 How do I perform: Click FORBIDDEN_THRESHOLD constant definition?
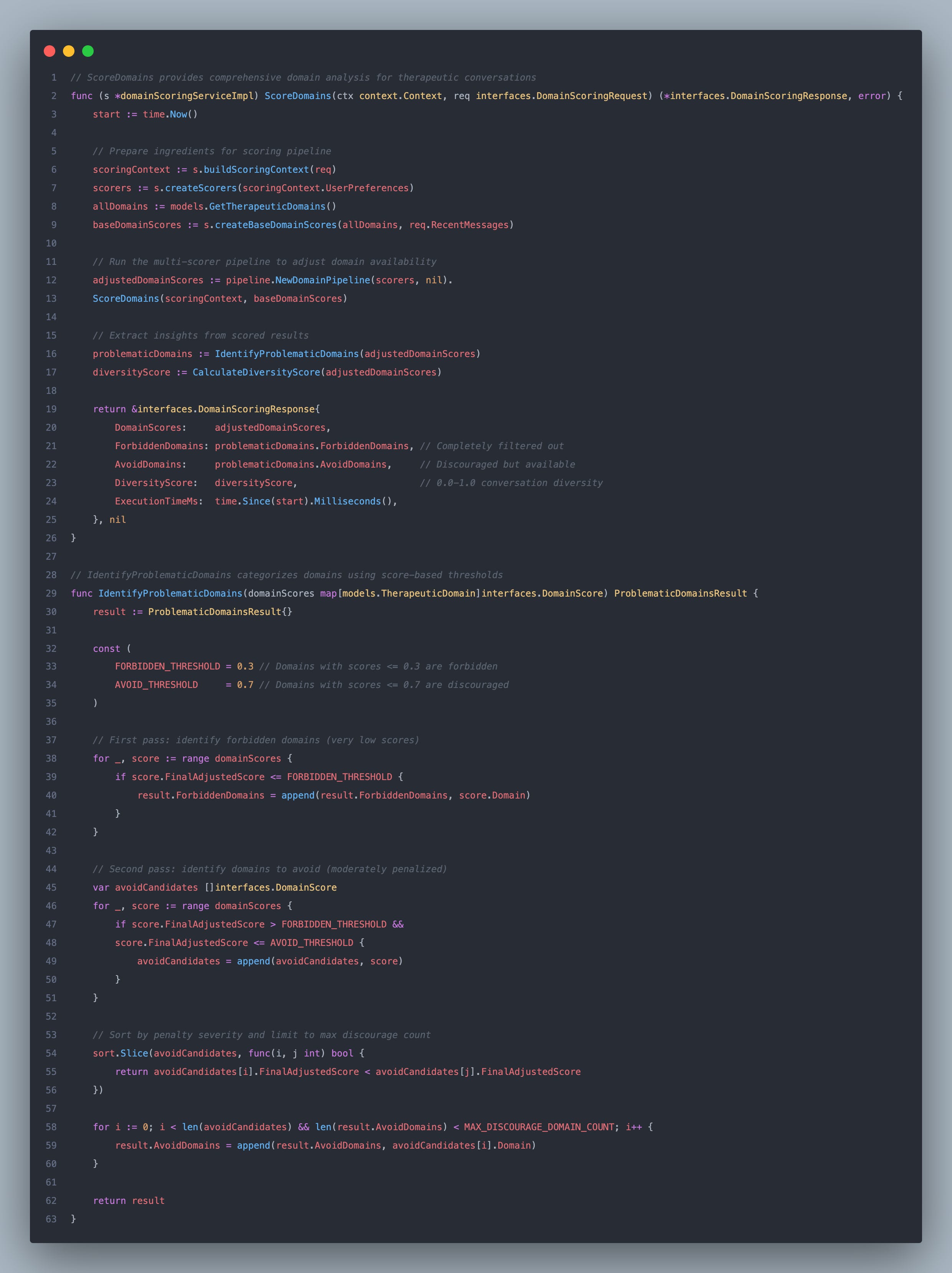[167, 666]
